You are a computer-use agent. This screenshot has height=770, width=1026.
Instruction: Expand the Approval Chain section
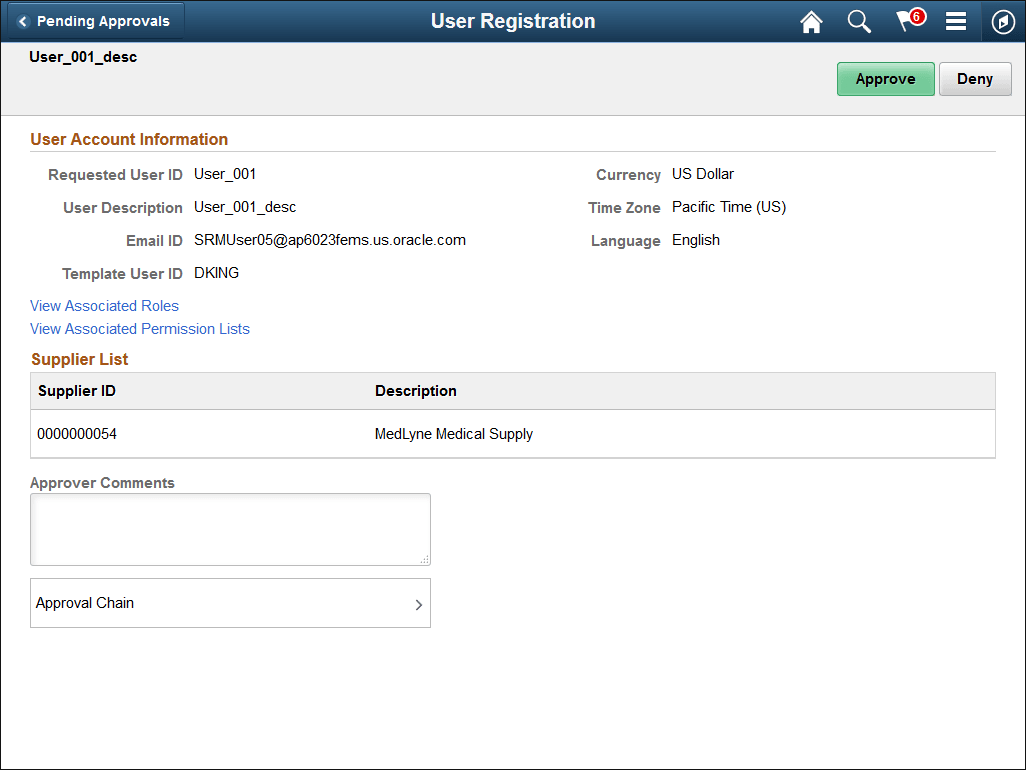click(x=230, y=603)
